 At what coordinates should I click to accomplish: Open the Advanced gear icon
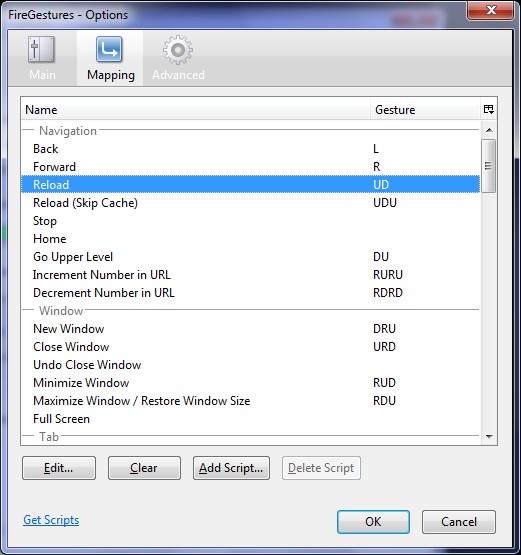178,50
